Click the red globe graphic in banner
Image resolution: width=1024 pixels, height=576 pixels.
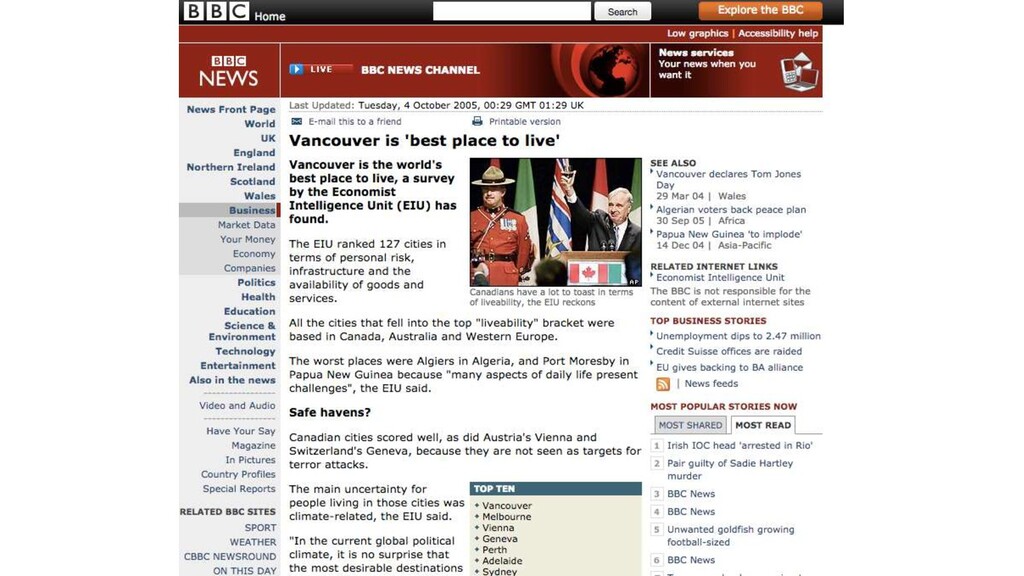coord(614,70)
